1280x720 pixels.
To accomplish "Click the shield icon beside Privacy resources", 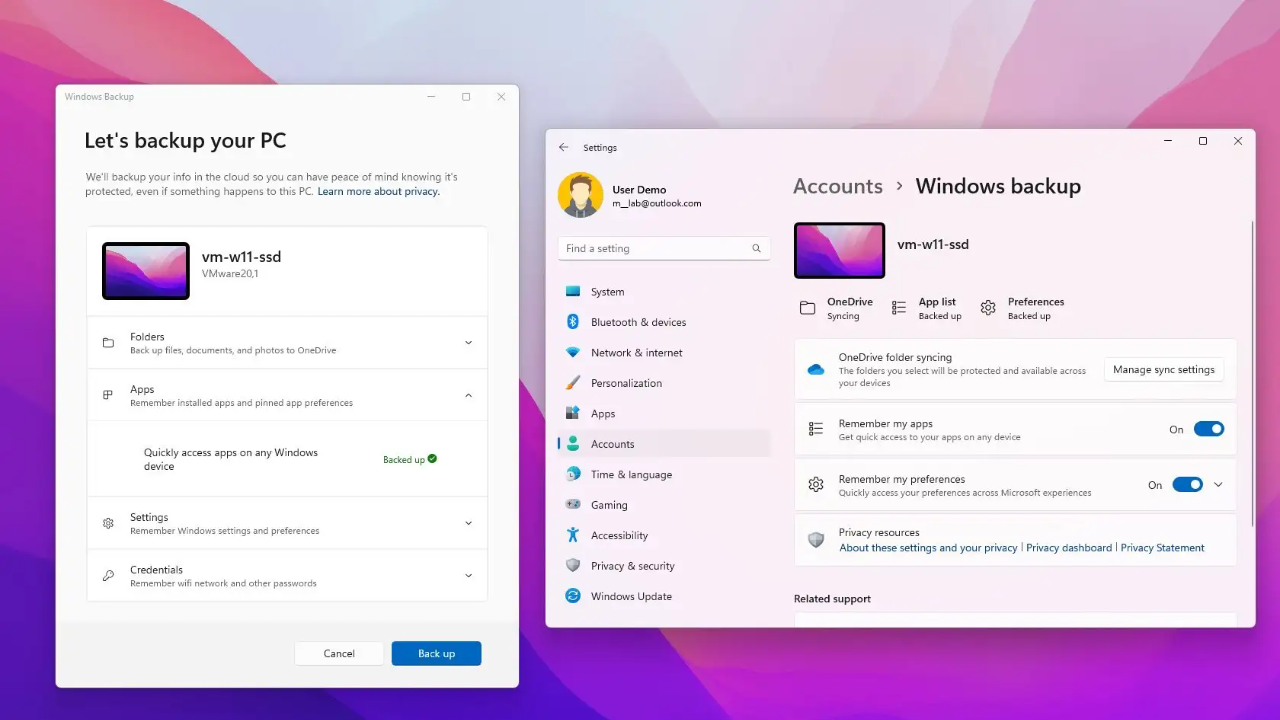I will coord(816,540).
